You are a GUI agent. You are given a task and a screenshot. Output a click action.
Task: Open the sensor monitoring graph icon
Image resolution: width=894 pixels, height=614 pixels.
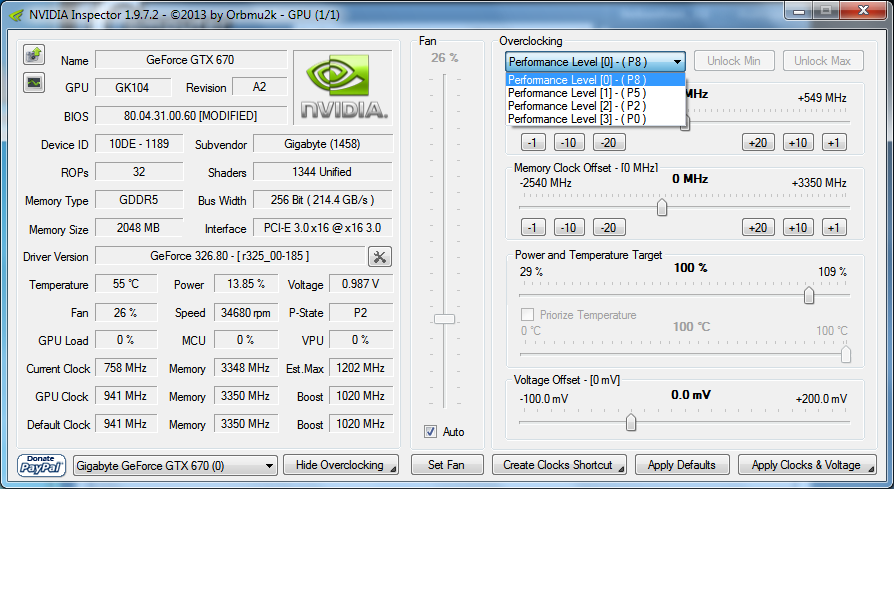(x=34, y=83)
